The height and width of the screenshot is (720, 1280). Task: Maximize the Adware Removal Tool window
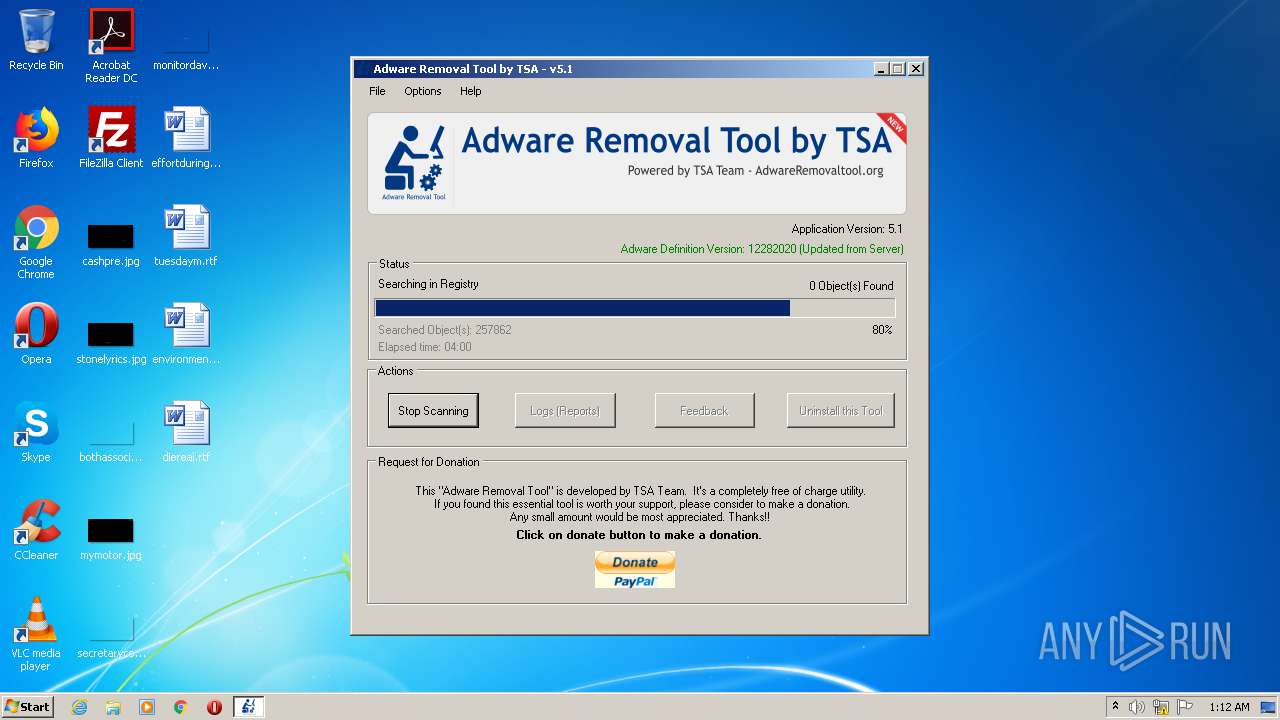898,69
